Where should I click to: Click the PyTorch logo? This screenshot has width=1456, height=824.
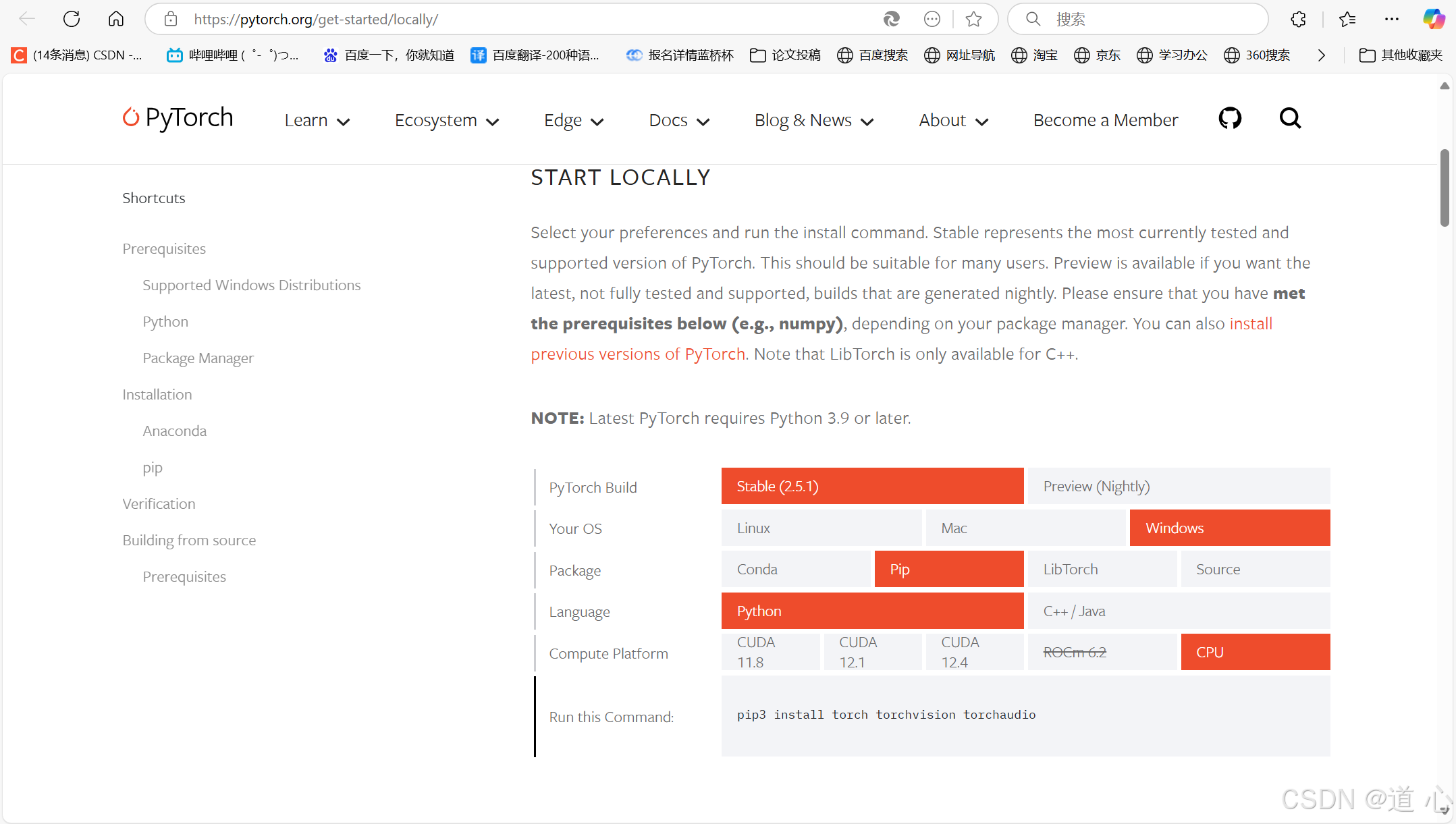pyautogui.click(x=178, y=118)
